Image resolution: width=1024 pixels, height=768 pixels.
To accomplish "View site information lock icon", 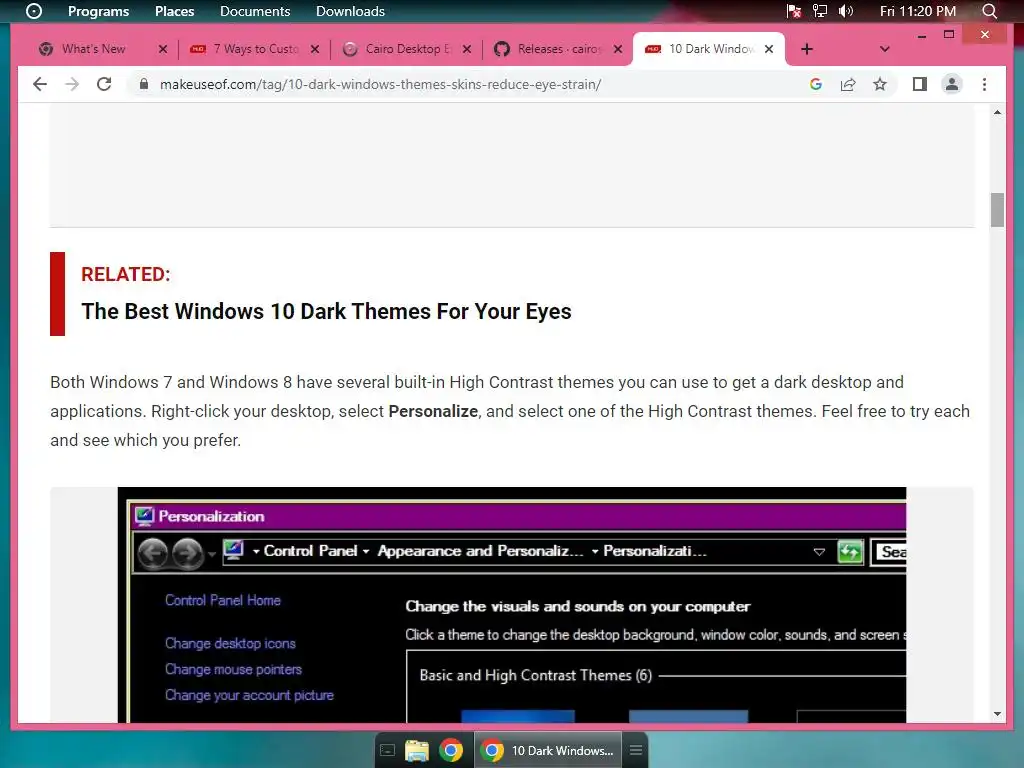I will [x=144, y=84].
